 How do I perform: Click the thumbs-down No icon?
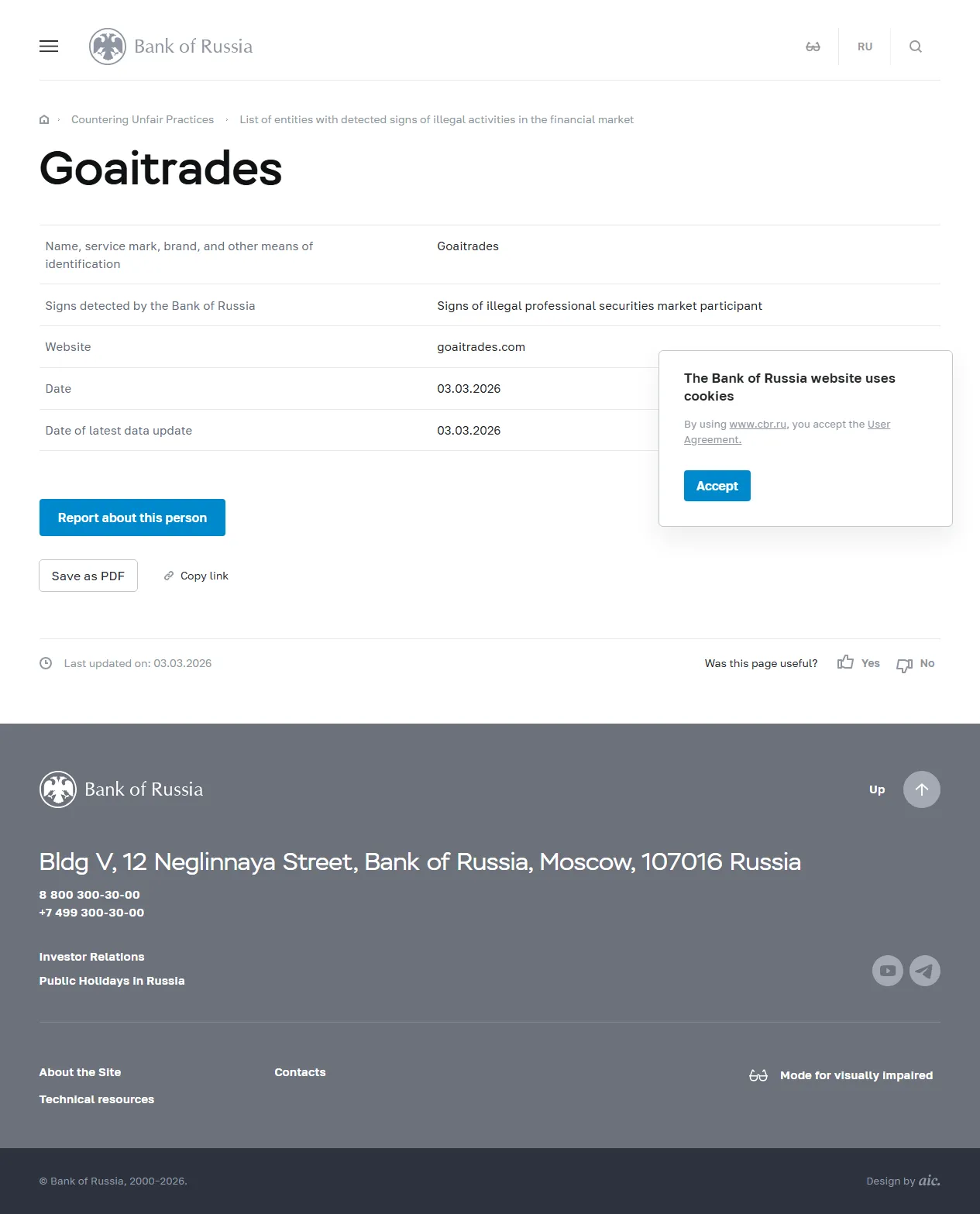904,665
